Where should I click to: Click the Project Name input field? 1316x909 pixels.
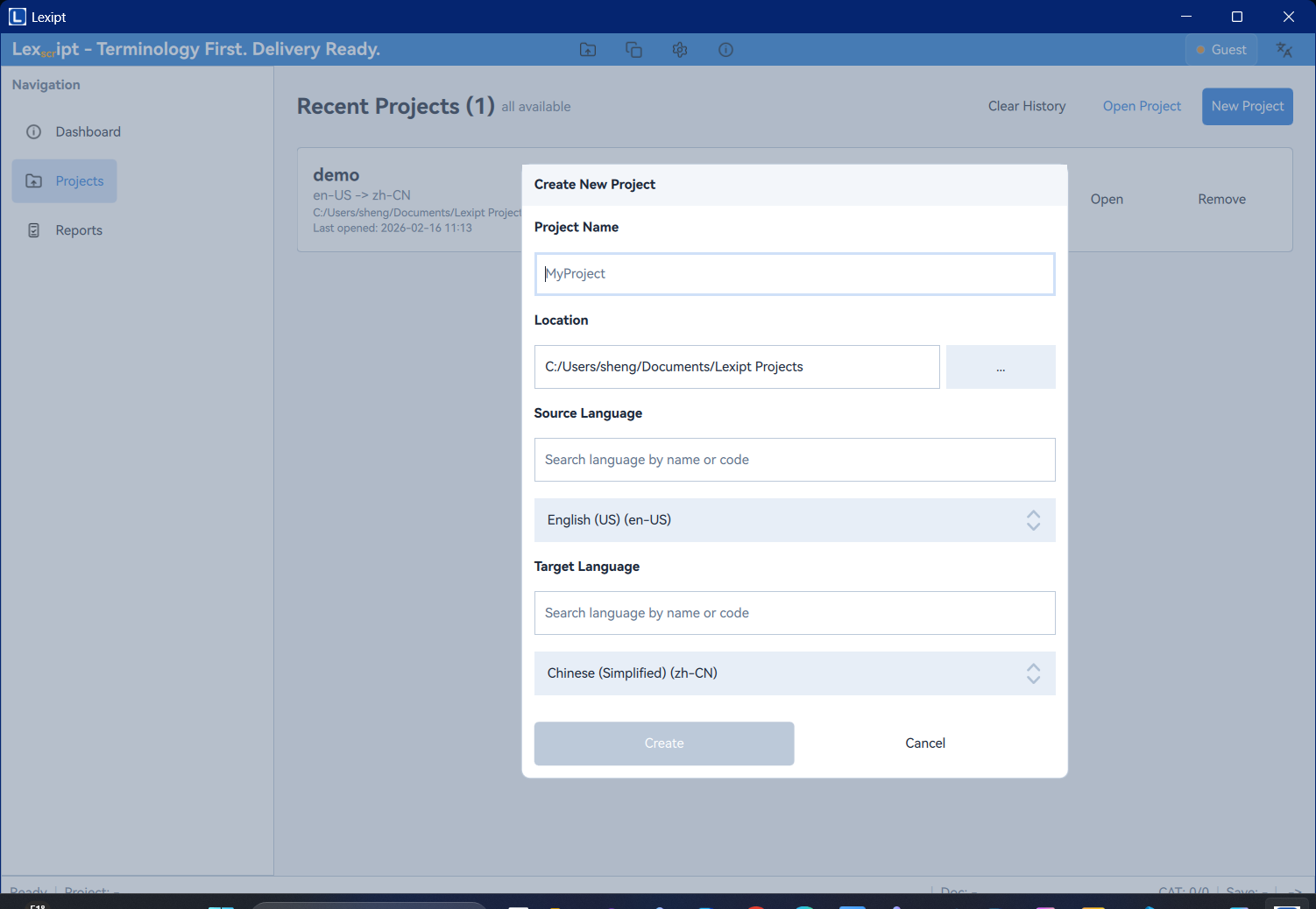794,274
